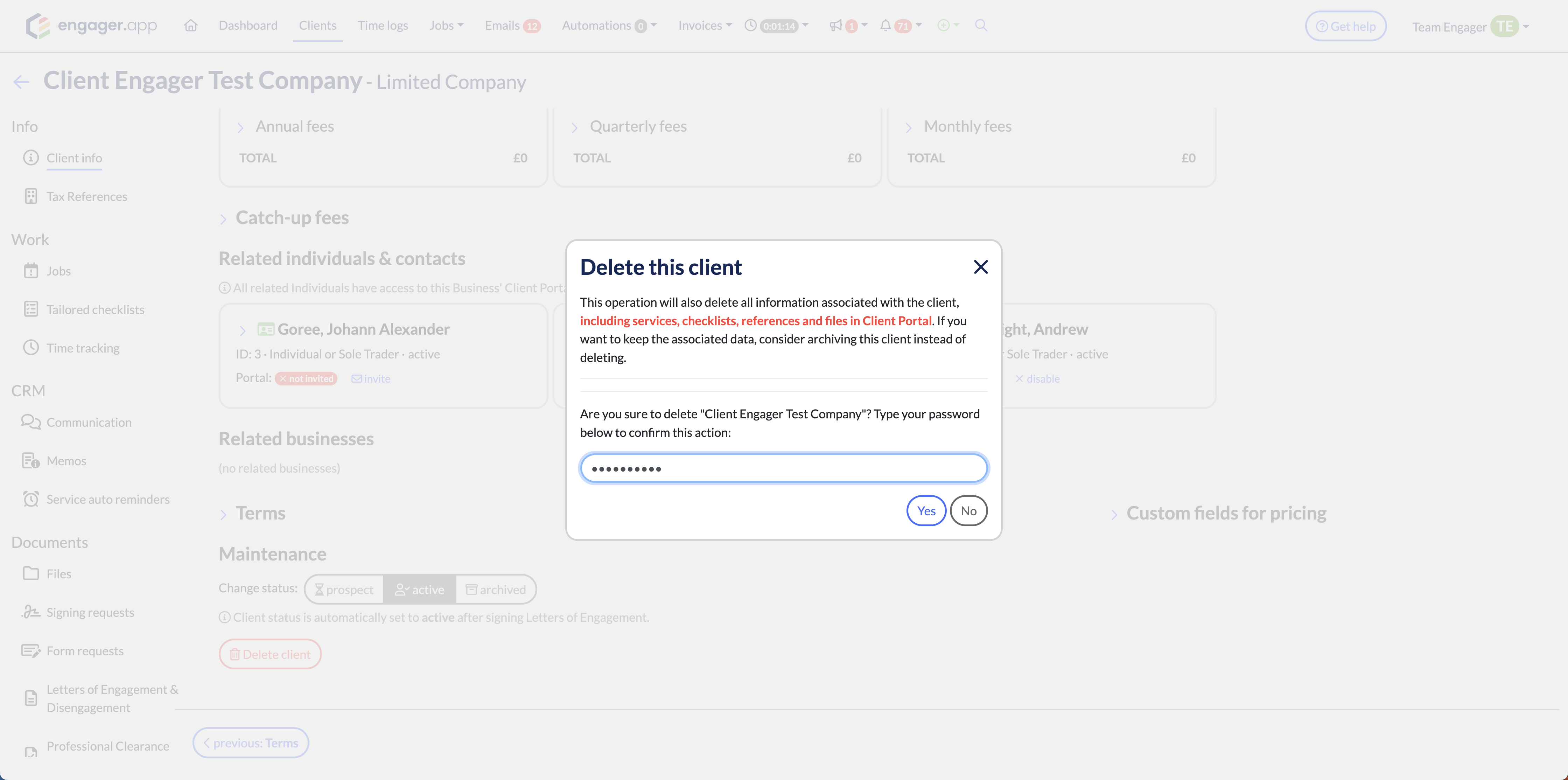Set client status to archived

click(x=496, y=590)
